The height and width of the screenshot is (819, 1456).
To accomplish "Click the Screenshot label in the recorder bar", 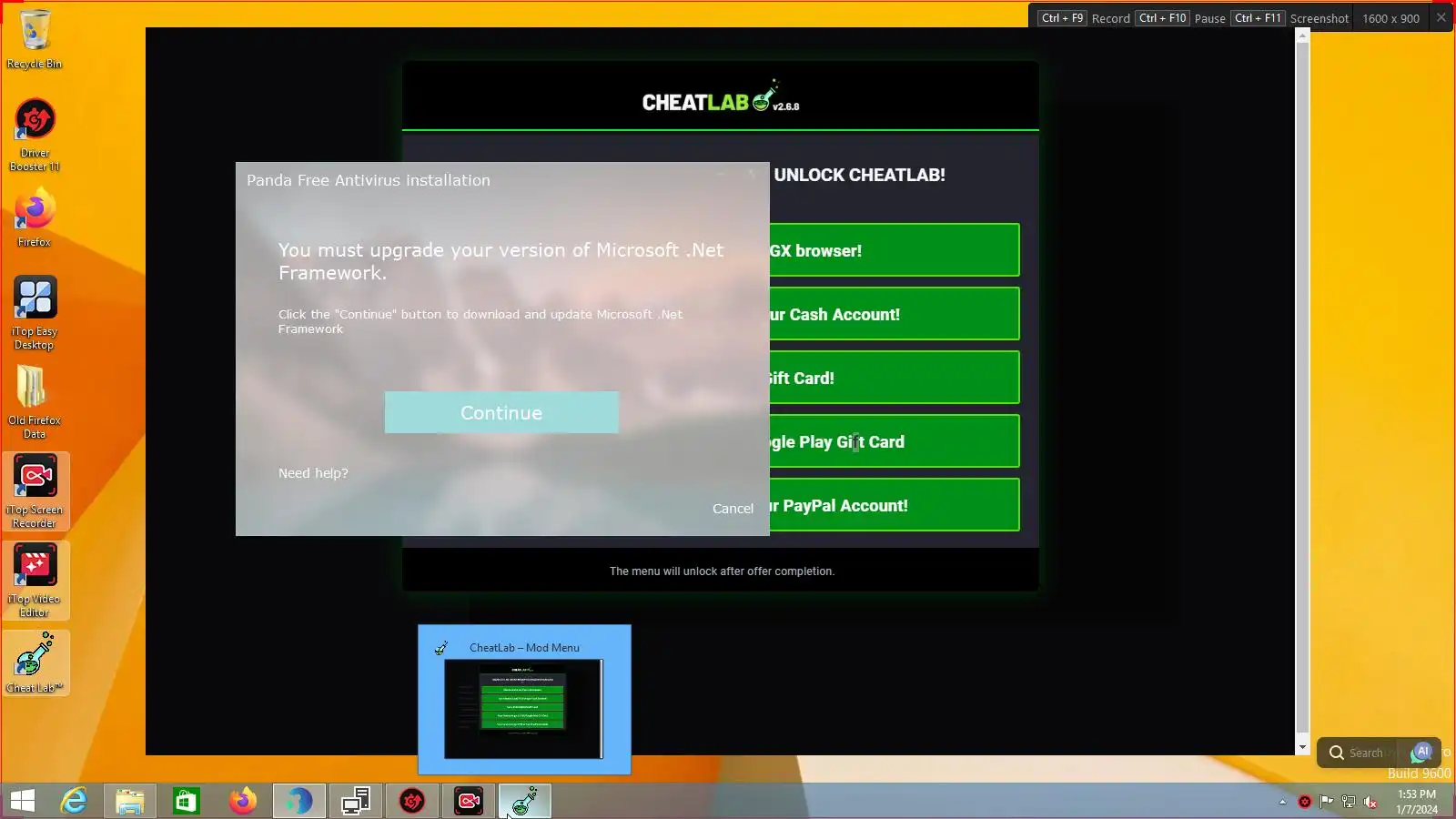I will [1319, 18].
